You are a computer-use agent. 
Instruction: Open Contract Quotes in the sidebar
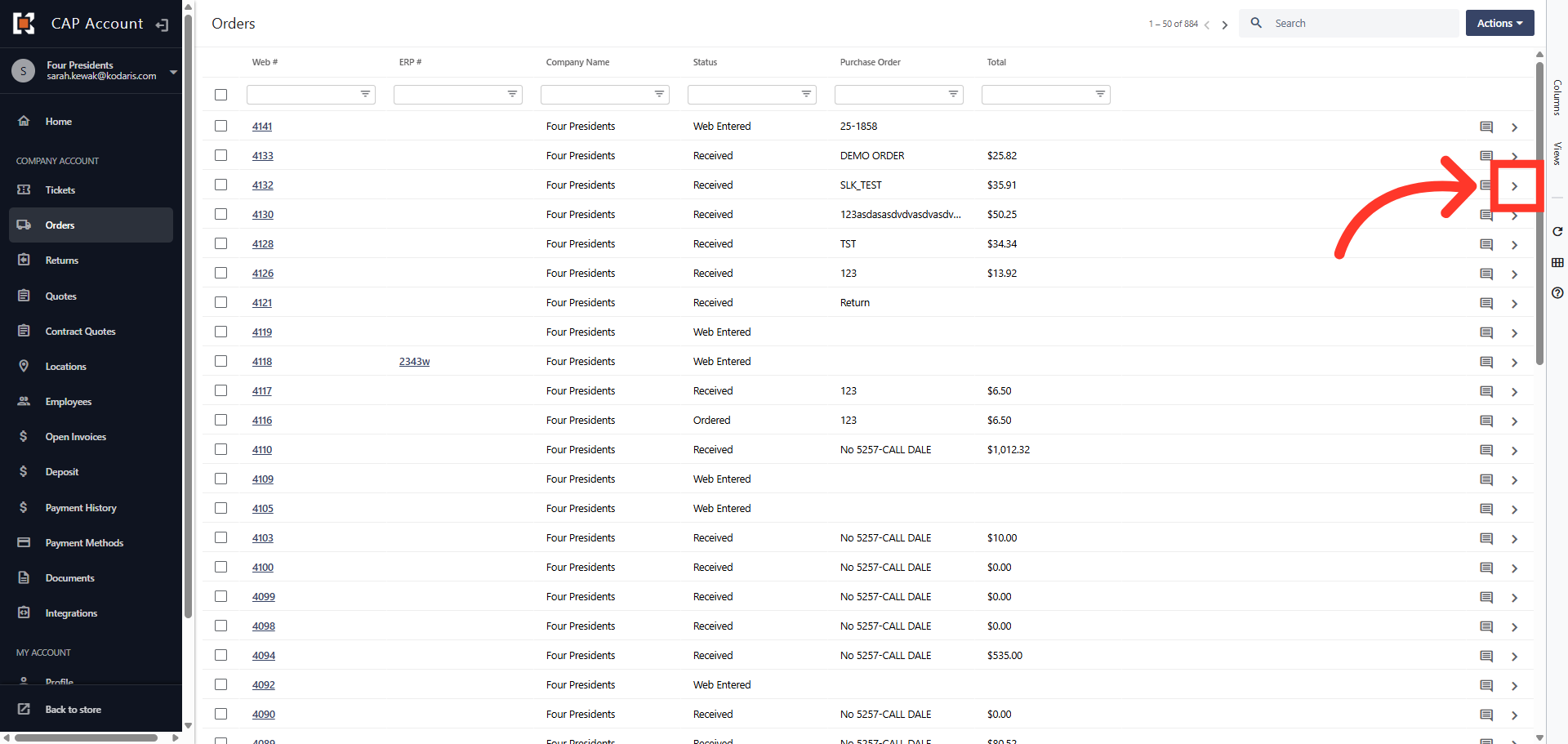click(91, 331)
